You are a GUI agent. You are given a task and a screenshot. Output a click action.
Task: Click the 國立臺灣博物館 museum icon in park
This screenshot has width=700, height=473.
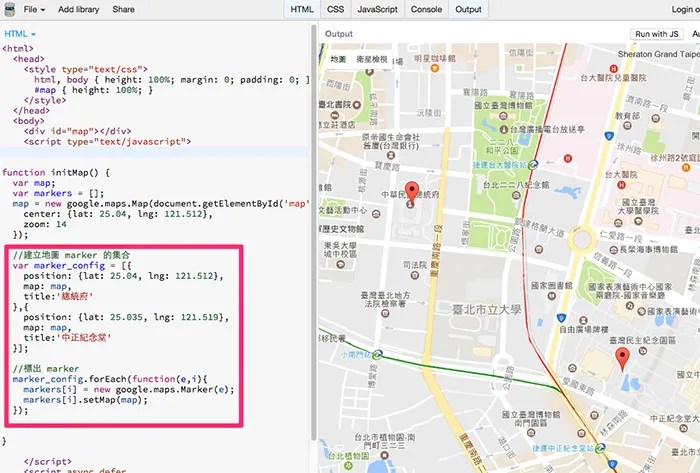(504, 116)
